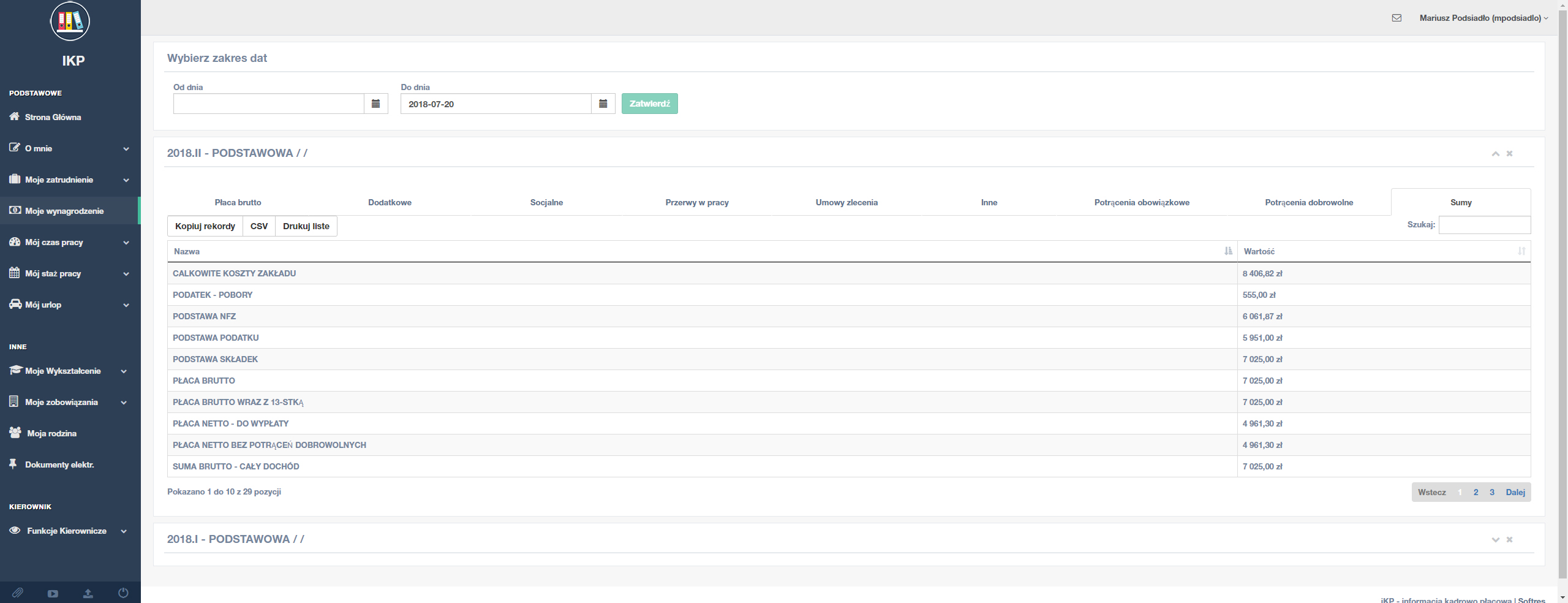Viewport: 1568px width, 603px height.
Task: Switch to the Przerwy w pracy tab
Action: pyautogui.click(x=697, y=202)
